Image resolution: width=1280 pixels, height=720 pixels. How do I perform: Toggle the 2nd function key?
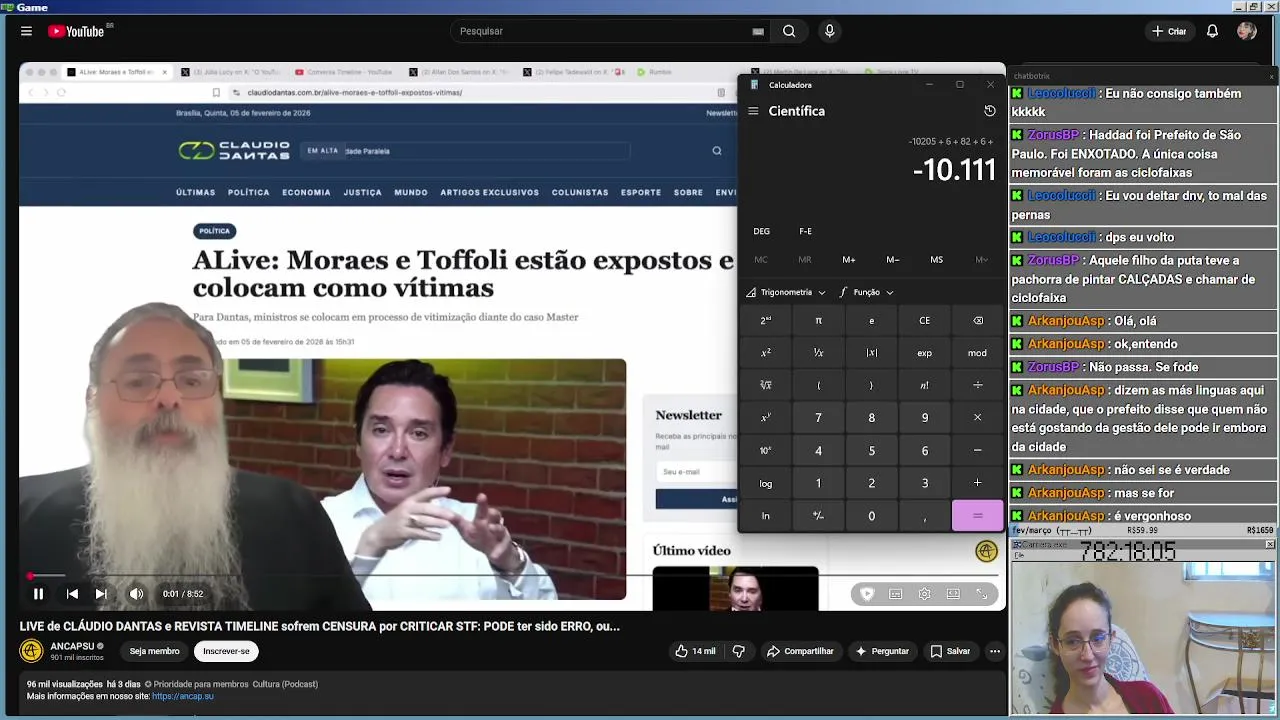[765, 321]
